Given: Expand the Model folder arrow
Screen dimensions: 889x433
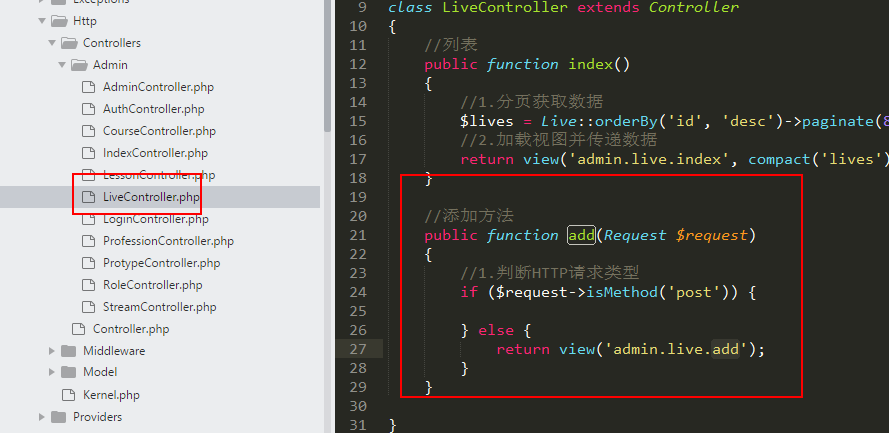Looking at the screenshot, I should pos(51,373).
